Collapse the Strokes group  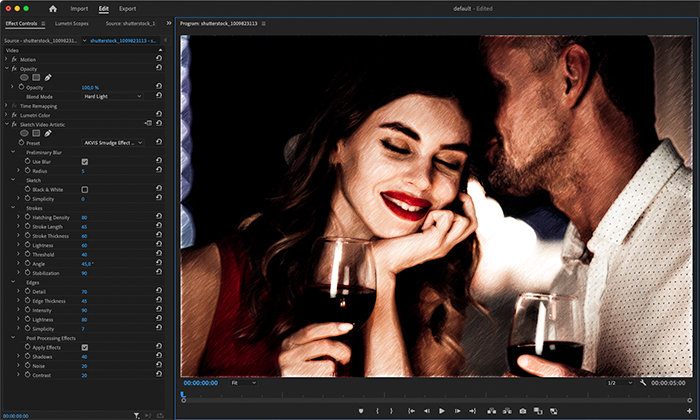click(x=12, y=208)
